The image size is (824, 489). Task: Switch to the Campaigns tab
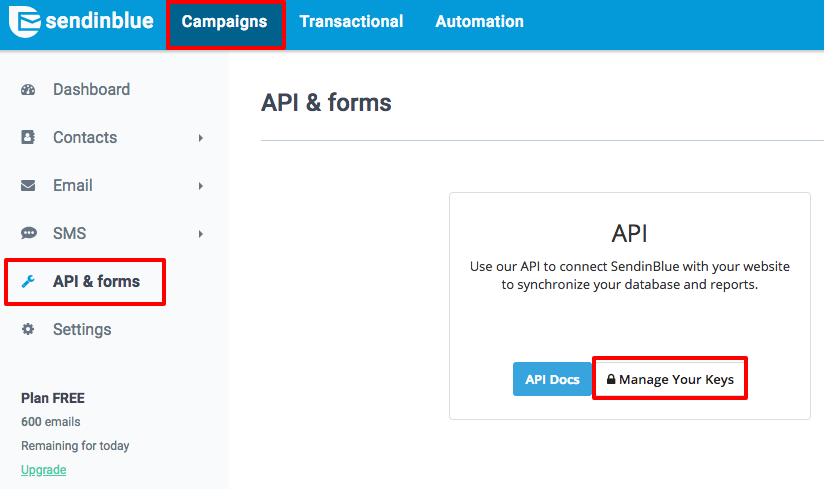(x=224, y=22)
